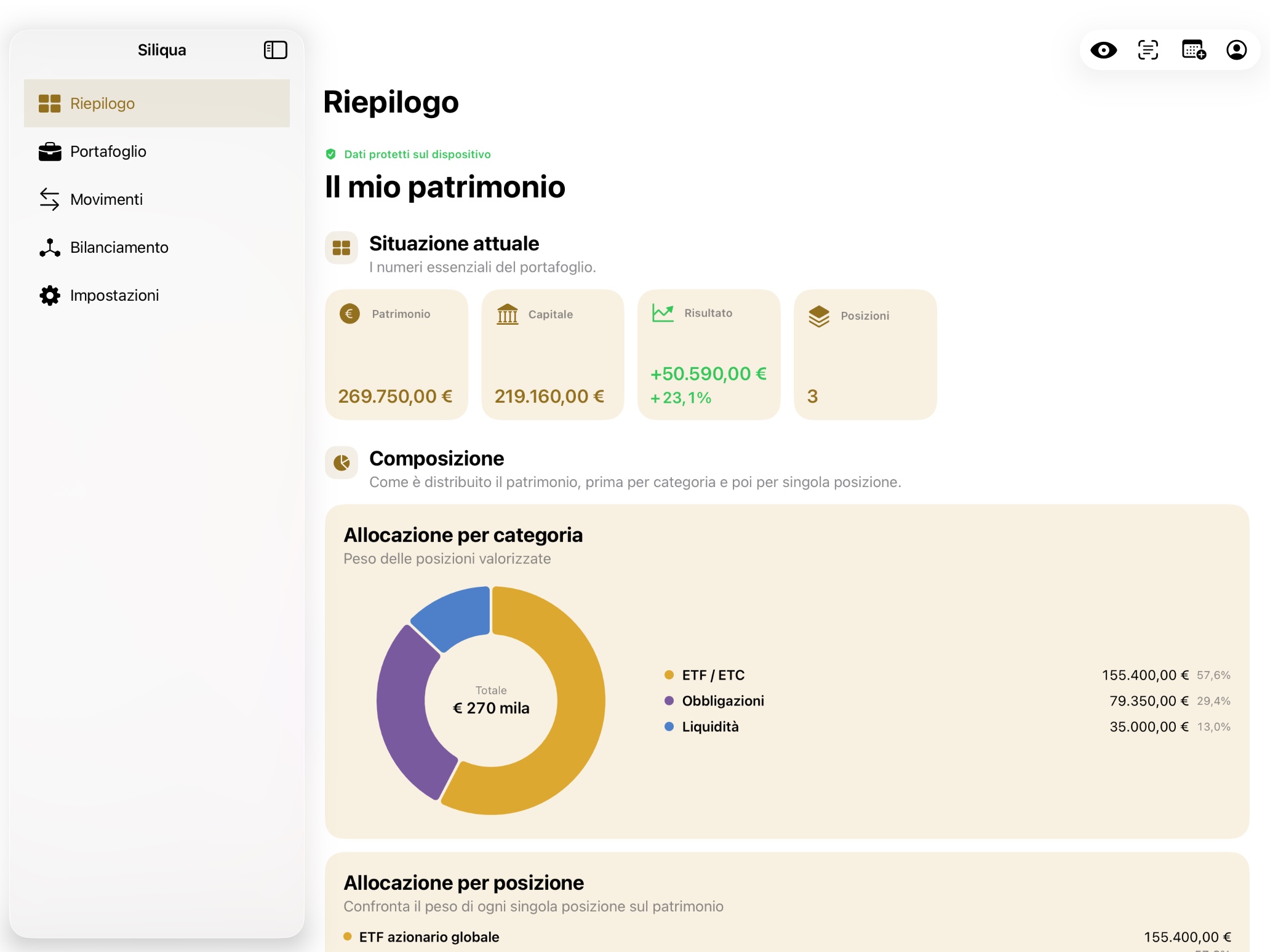This screenshot has width=1270, height=952.
Task: Go to Portafoglio section
Action: pos(157,151)
